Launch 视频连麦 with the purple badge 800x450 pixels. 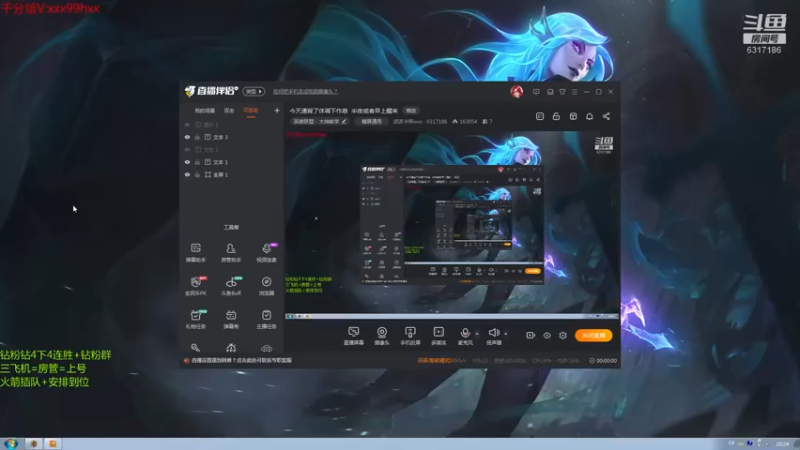point(266,252)
